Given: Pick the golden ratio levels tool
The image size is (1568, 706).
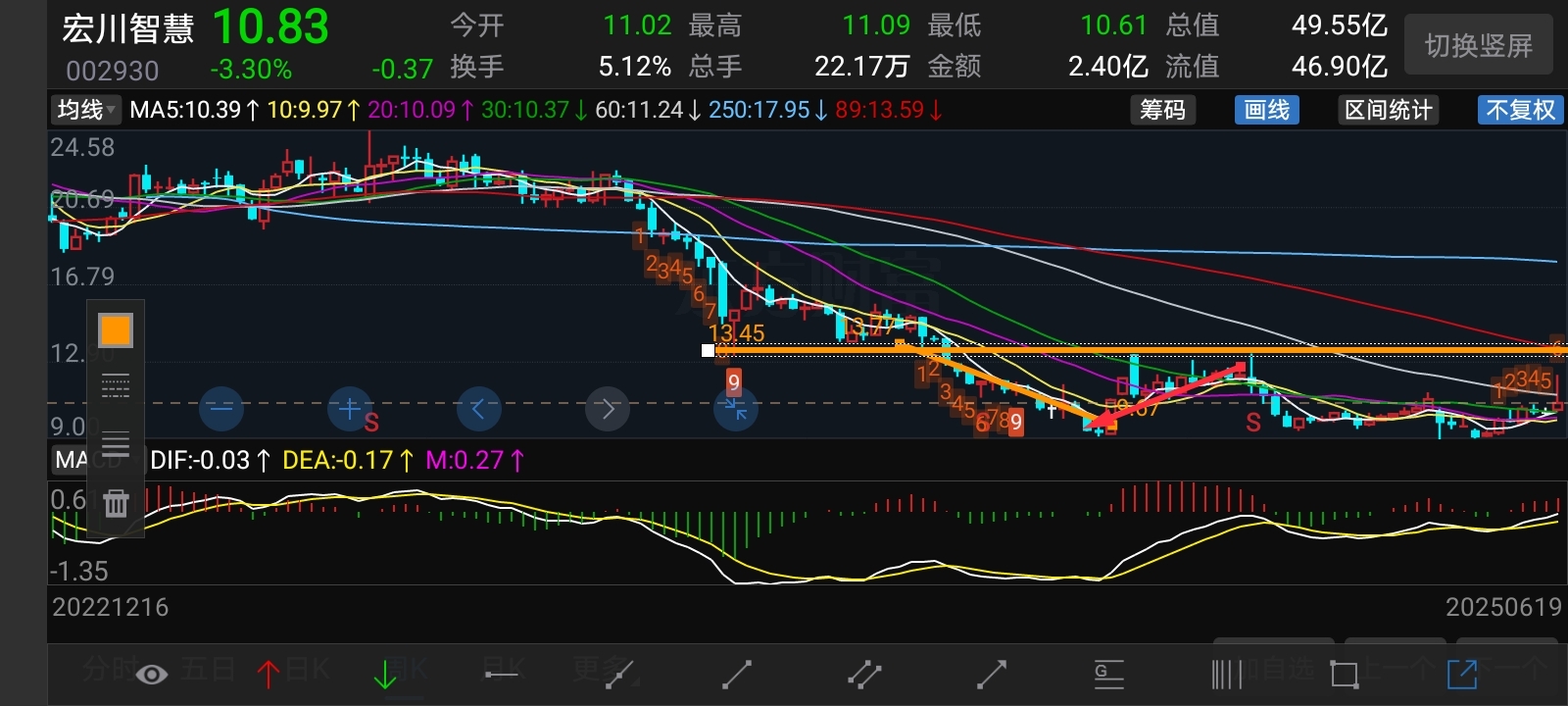Looking at the screenshot, I should click(x=1109, y=675).
